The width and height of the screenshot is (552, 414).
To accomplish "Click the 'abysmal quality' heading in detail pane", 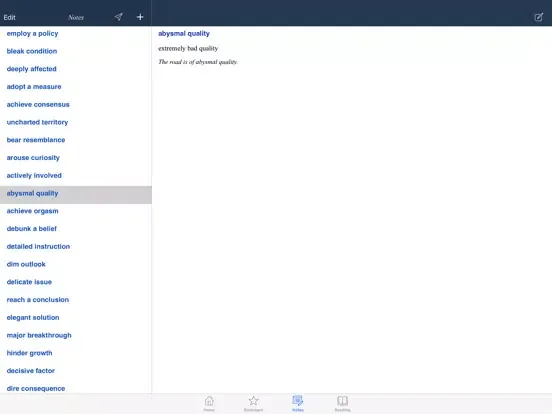I will (x=184, y=33).
